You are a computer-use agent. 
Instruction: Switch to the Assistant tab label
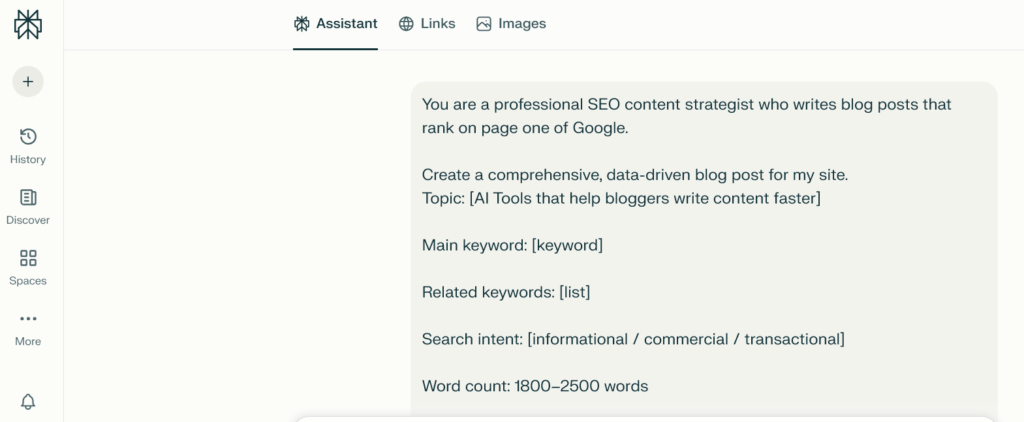[x=347, y=24]
